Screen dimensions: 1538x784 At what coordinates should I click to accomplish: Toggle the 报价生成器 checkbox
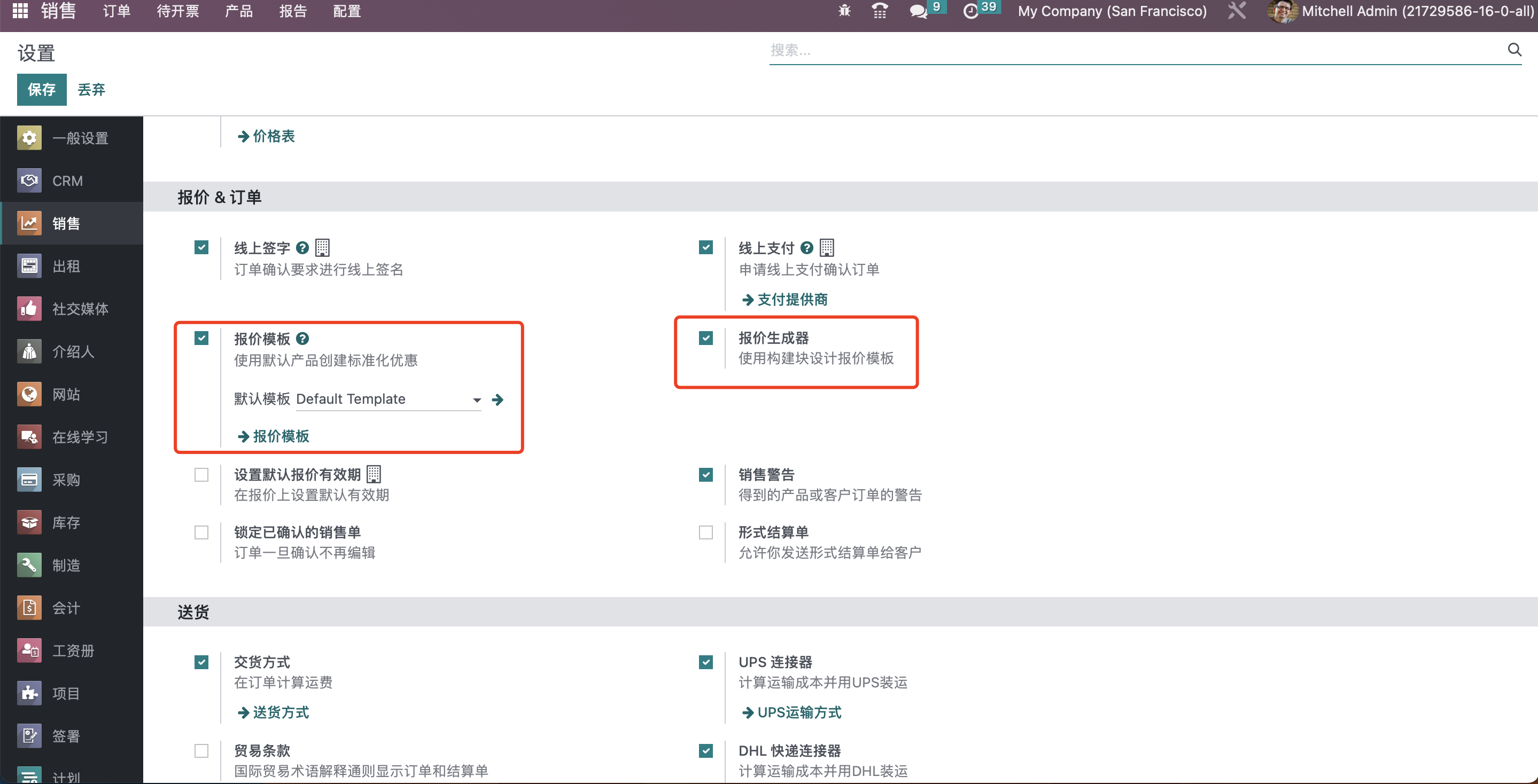click(x=706, y=338)
